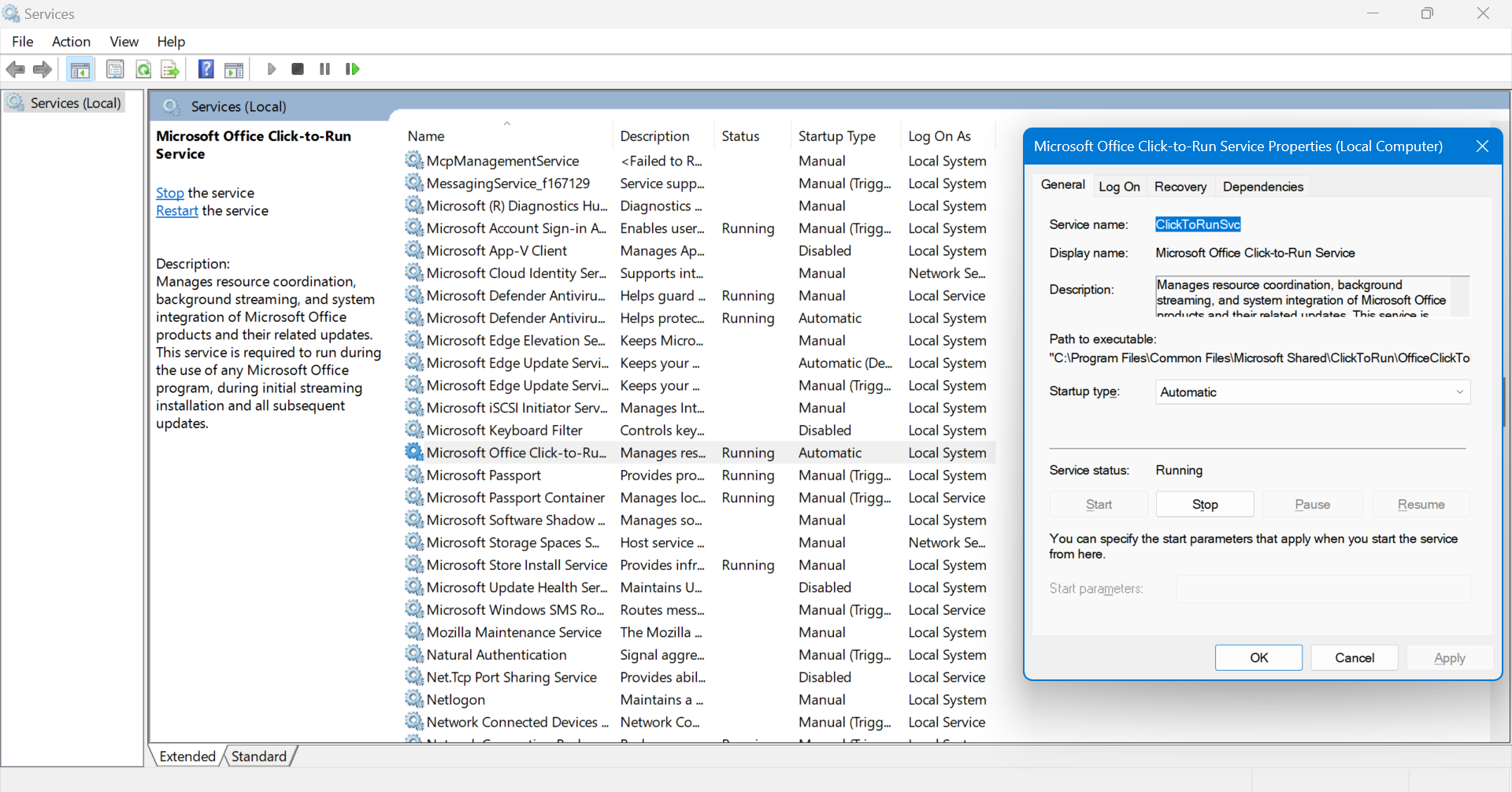Click the Refresh toolbar icon
Image resolution: width=1512 pixels, height=792 pixels.
point(143,69)
